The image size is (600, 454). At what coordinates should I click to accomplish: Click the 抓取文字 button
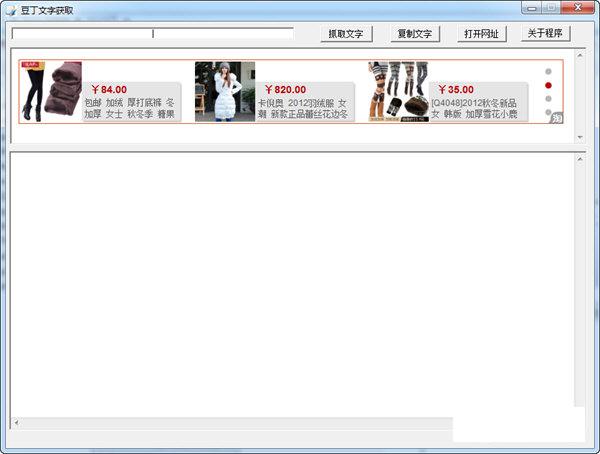[346, 34]
